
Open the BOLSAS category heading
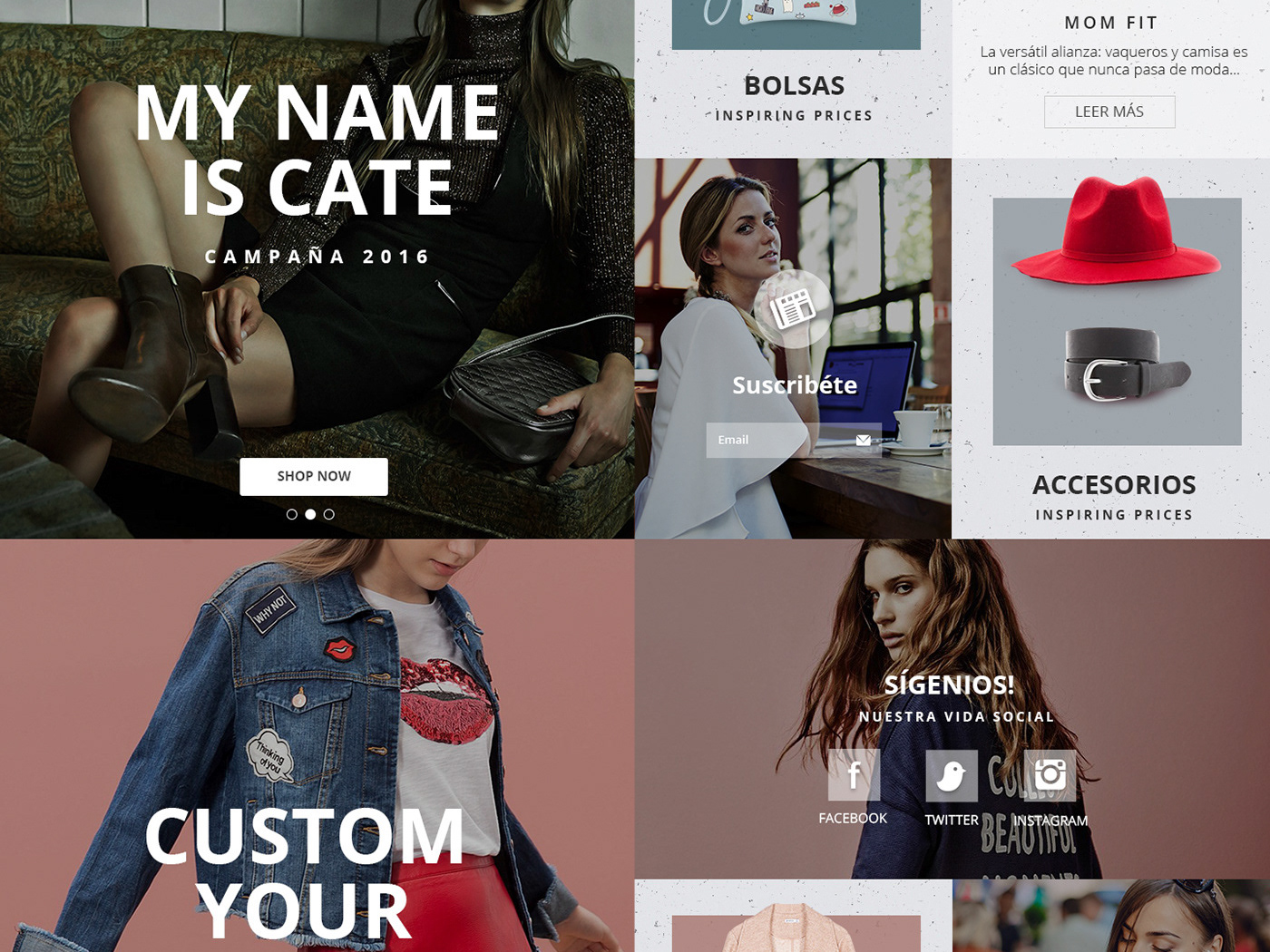point(795,85)
